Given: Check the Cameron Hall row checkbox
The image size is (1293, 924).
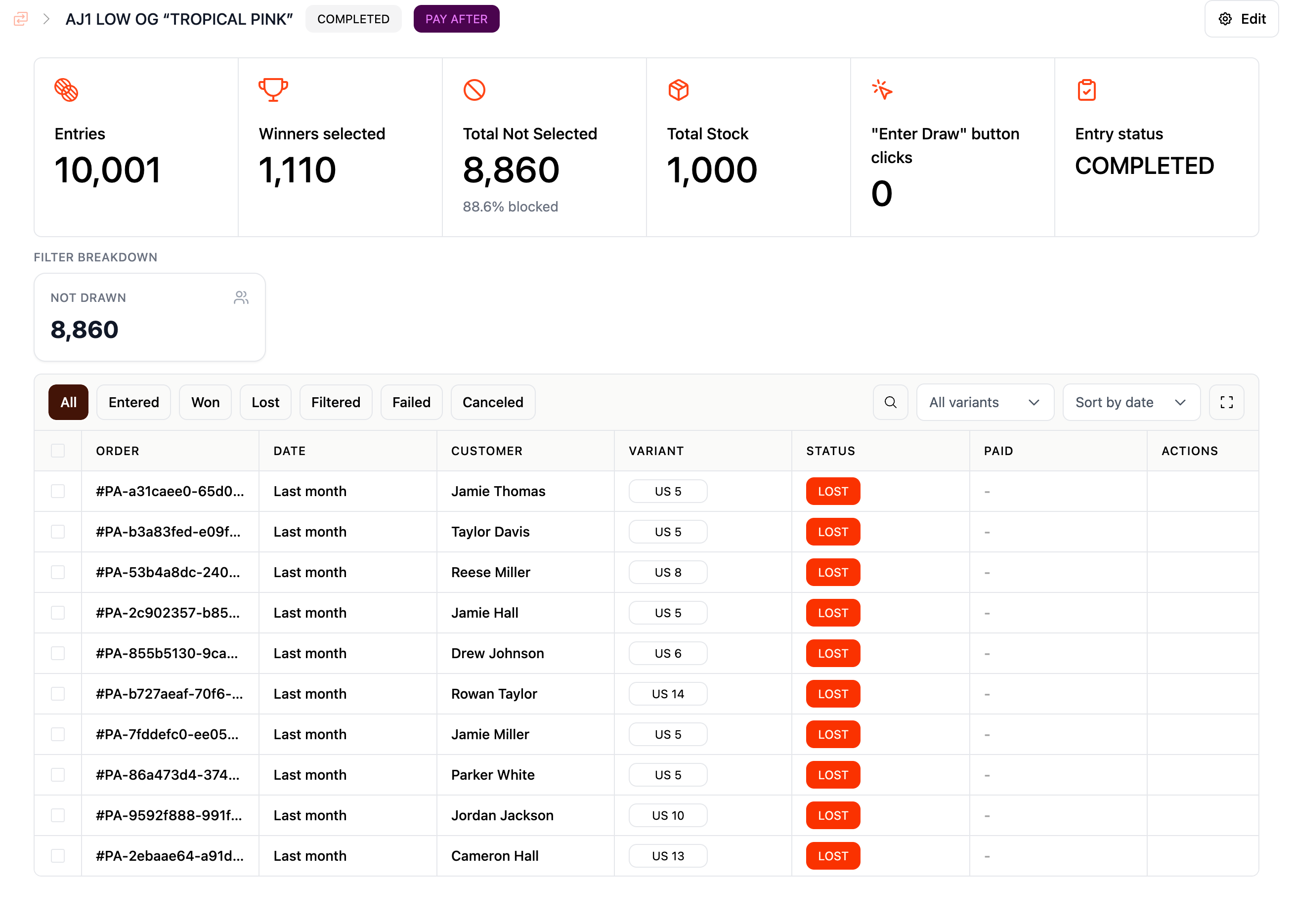Looking at the screenshot, I should click(x=57, y=855).
